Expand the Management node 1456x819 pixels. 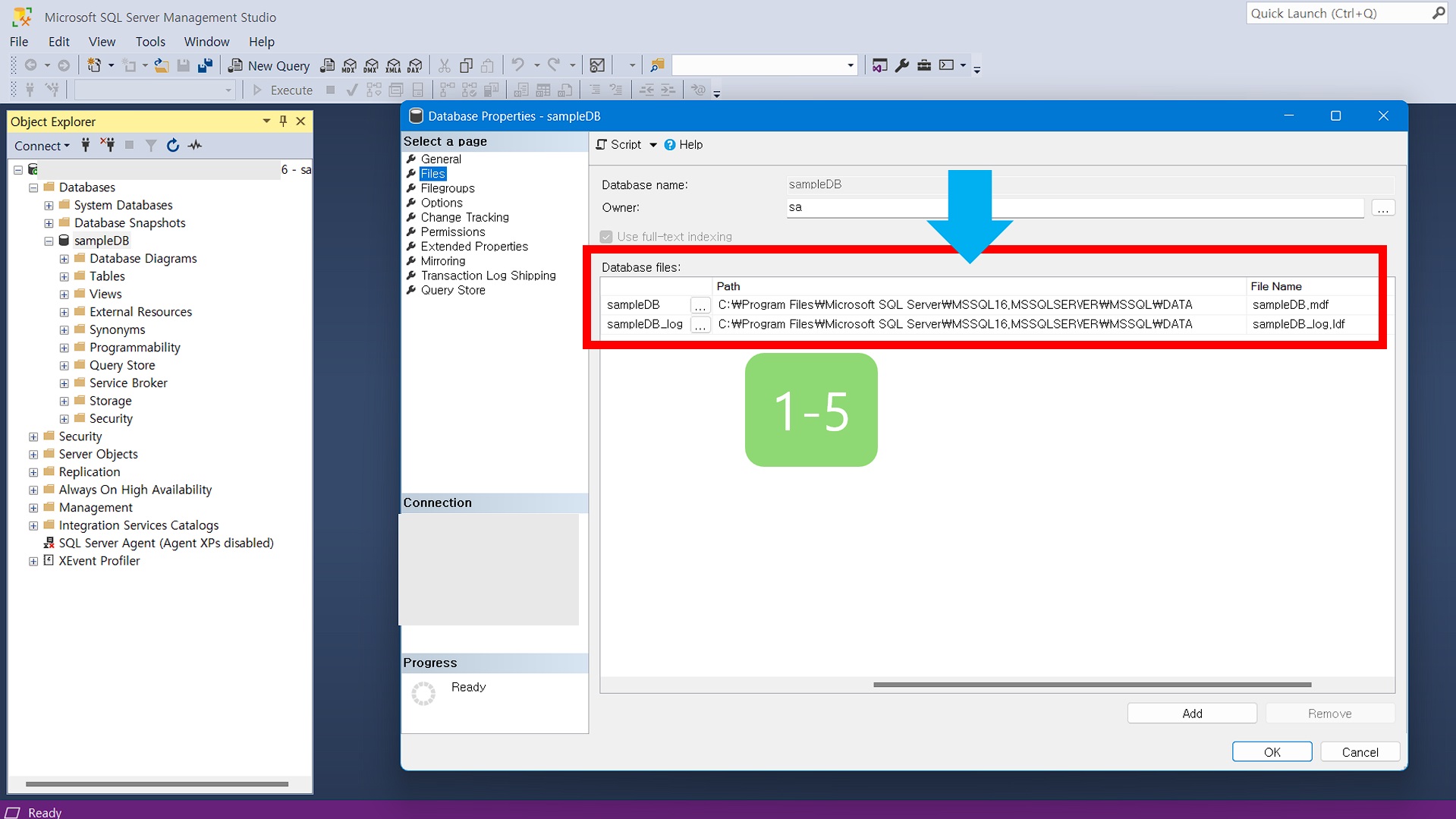33,508
